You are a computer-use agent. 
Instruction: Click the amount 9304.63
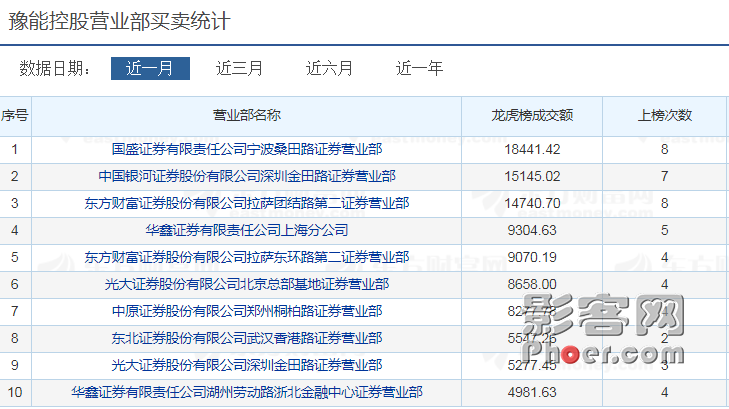pyautogui.click(x=532, y=230)
